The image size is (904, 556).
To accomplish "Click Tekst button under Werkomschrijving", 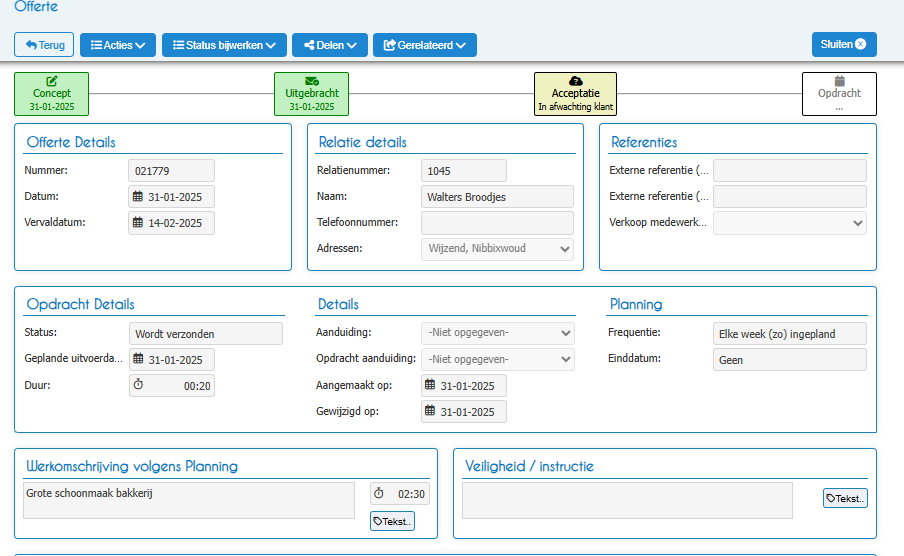I will [x=392, y=521].
